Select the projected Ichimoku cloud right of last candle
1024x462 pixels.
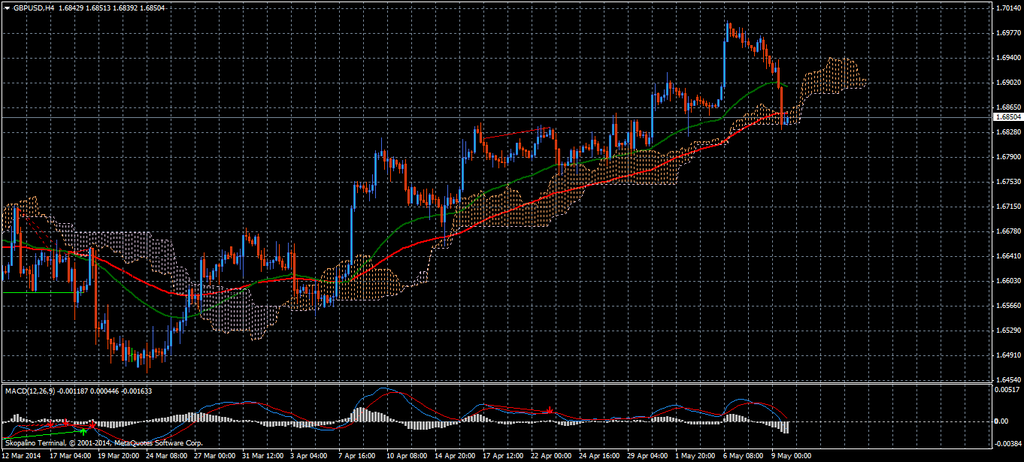point(835,77)
